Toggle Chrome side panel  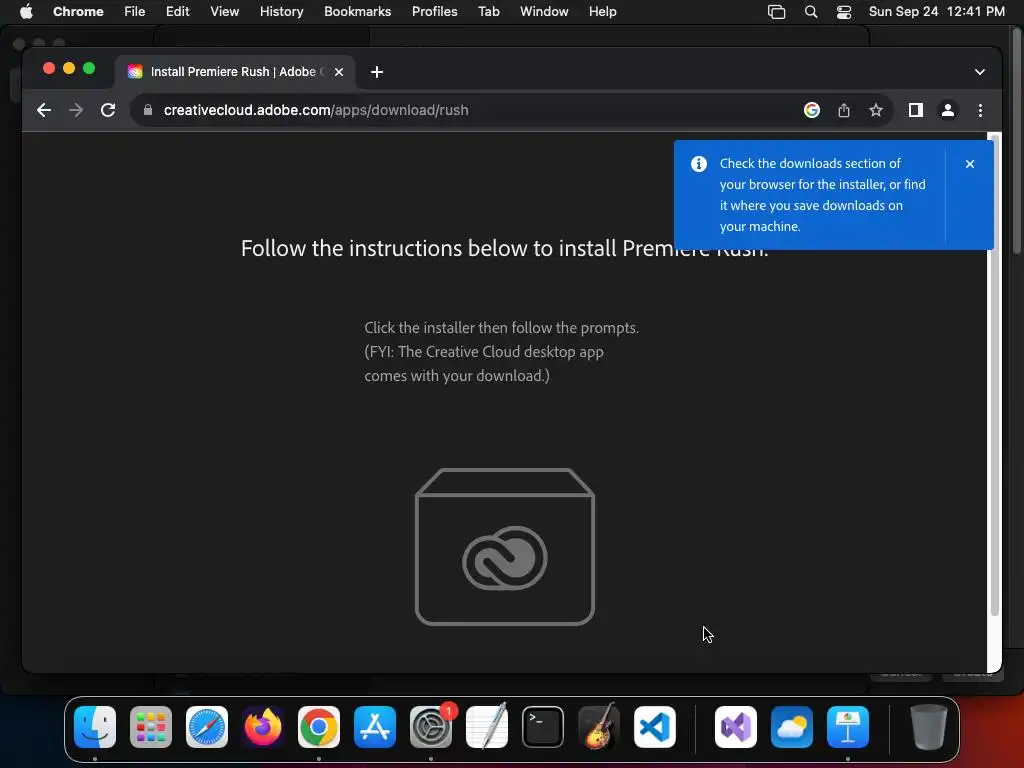click(916, 110)
